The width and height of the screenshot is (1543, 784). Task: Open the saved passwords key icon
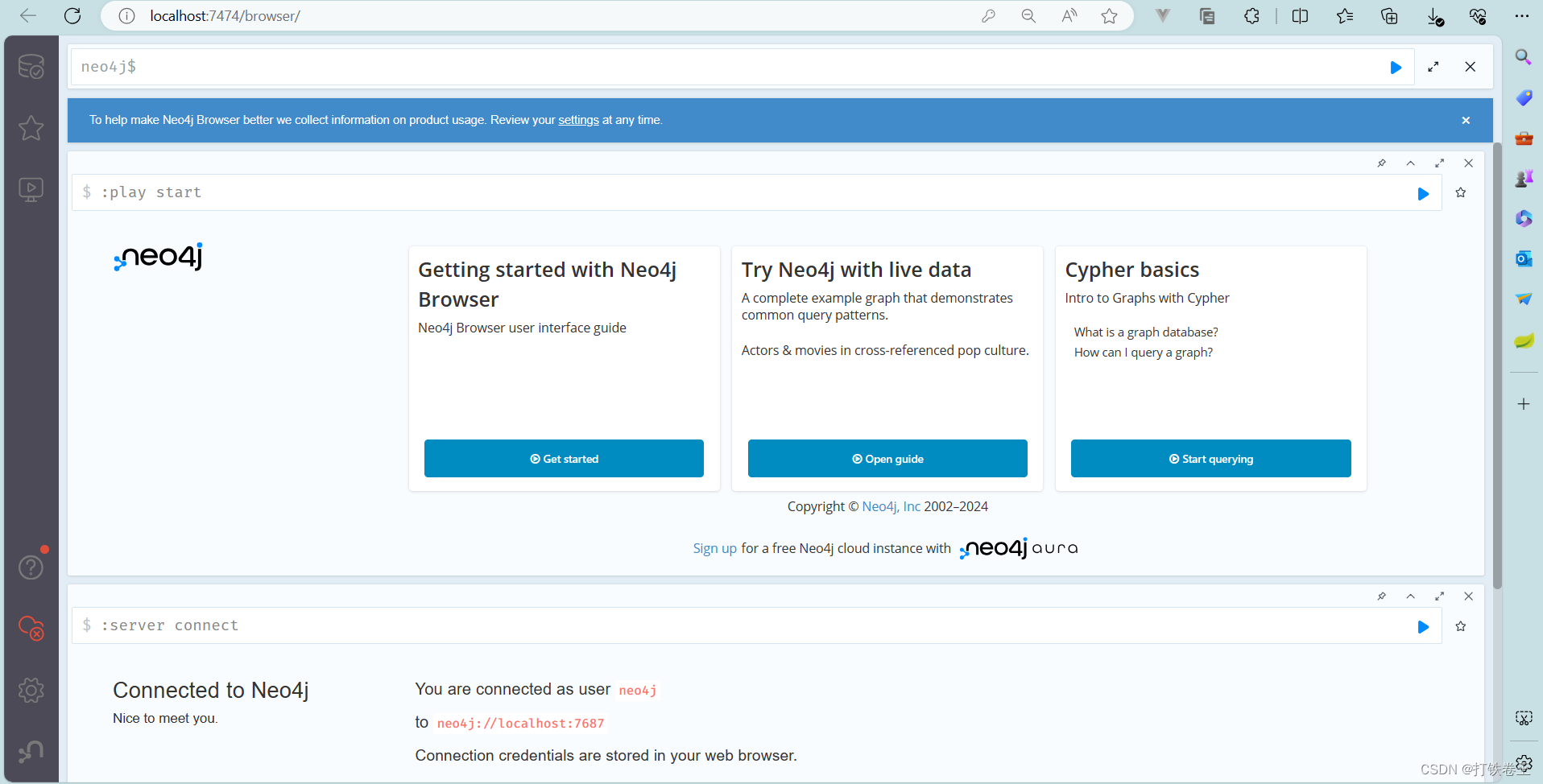[x=988, y=16]
